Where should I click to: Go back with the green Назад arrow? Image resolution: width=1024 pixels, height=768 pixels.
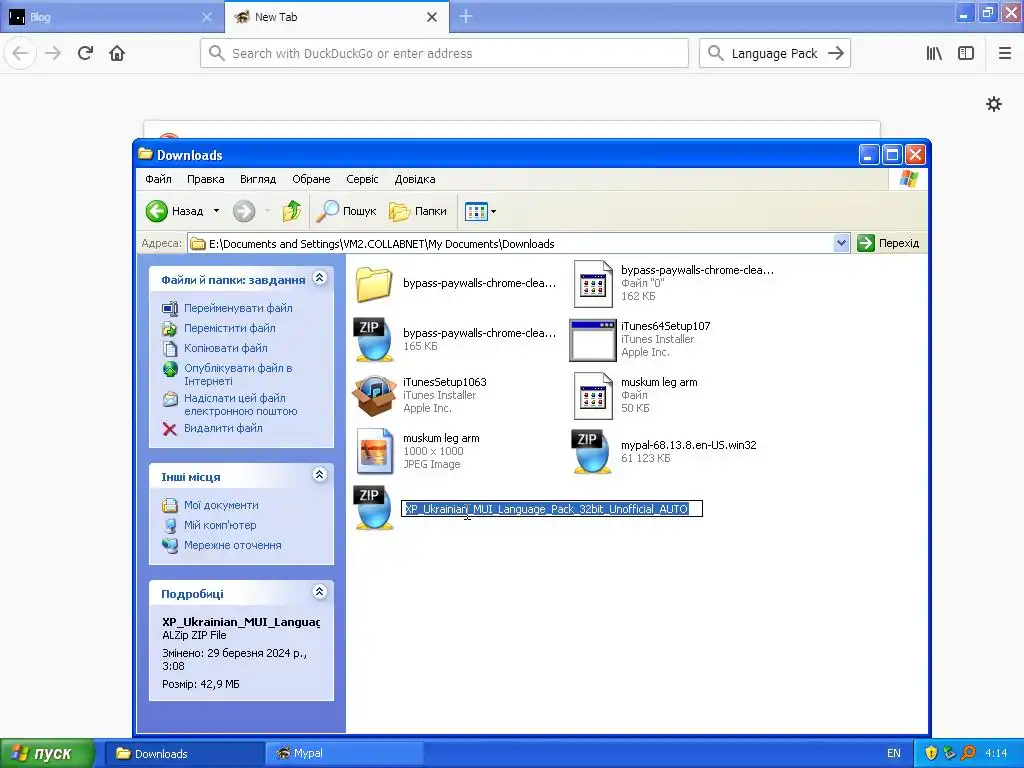157,211
